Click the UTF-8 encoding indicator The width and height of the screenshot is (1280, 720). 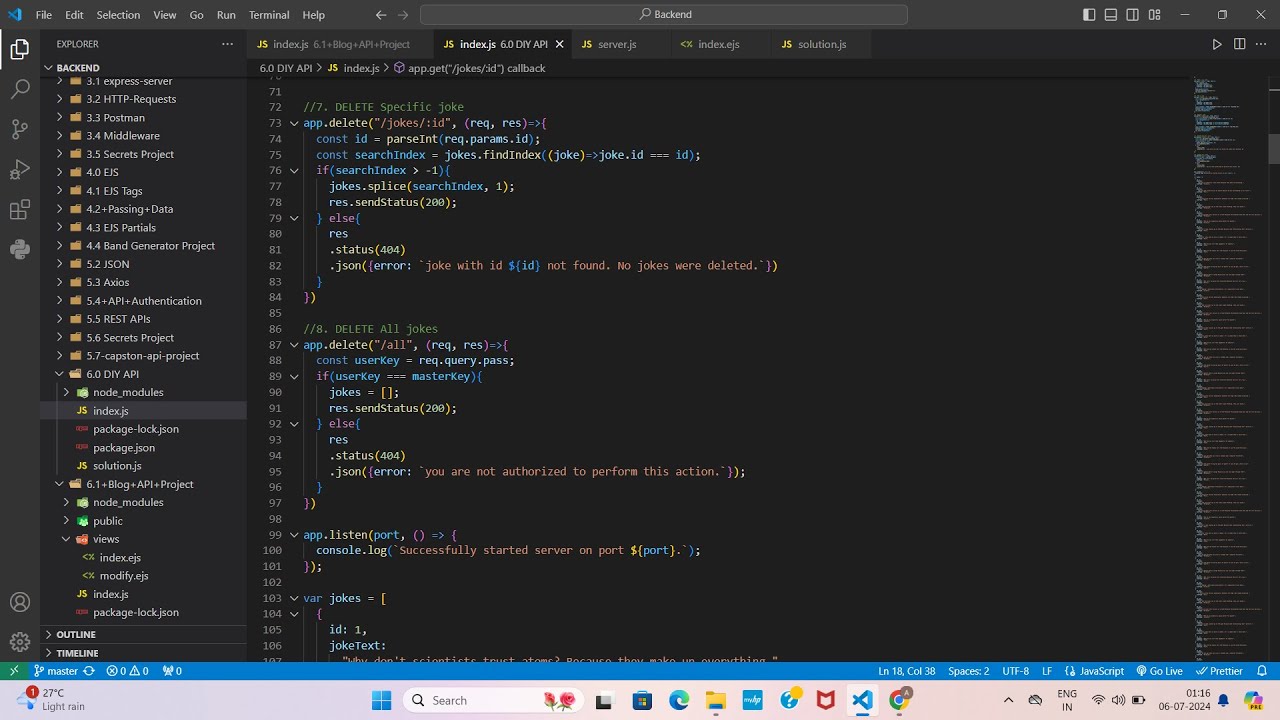click(1015, 671)
